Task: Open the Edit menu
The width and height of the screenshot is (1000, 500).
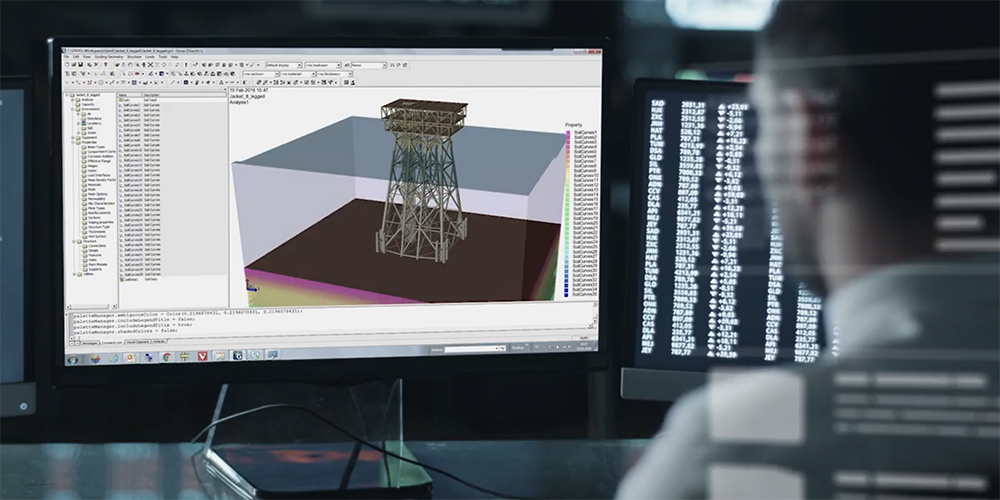Action: [x=76, y=57]
